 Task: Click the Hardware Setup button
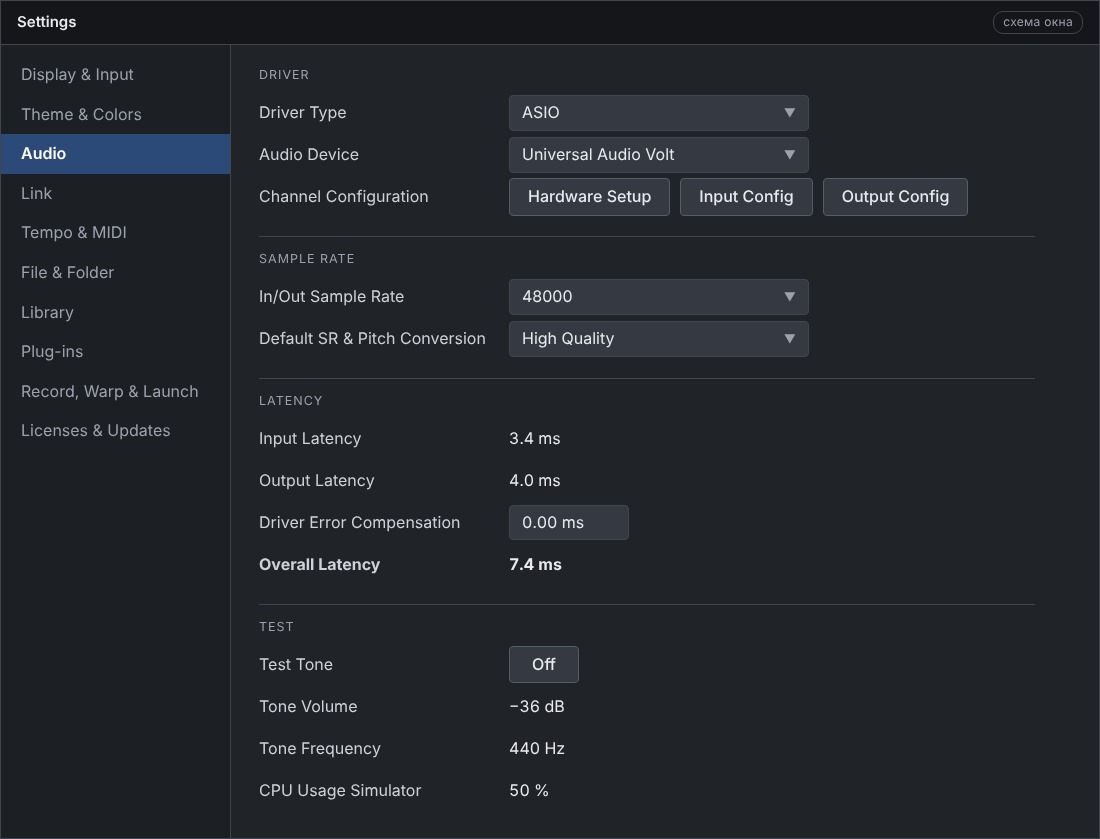(589, 197)
